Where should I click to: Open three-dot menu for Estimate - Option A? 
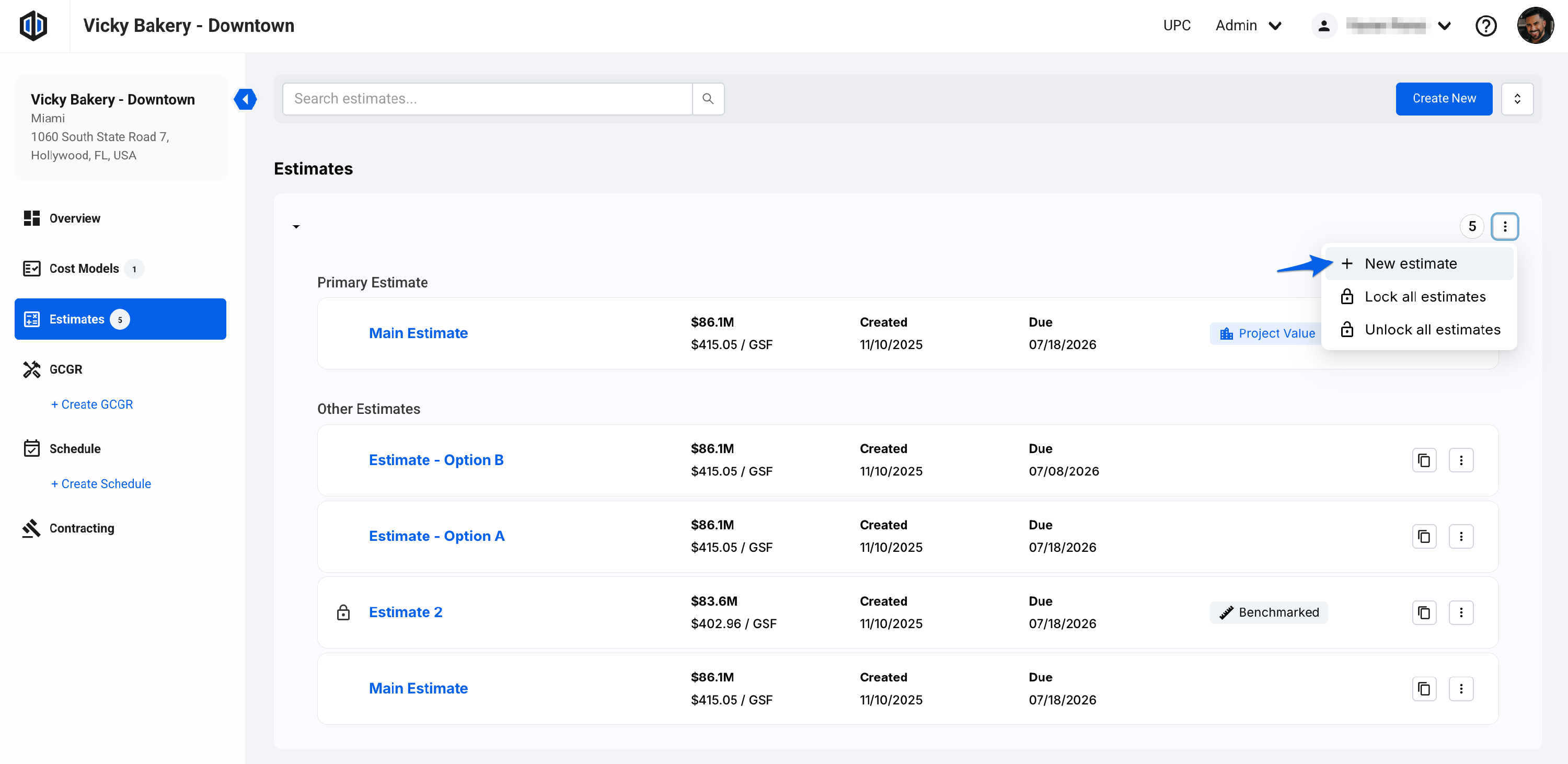point(1461,536)
